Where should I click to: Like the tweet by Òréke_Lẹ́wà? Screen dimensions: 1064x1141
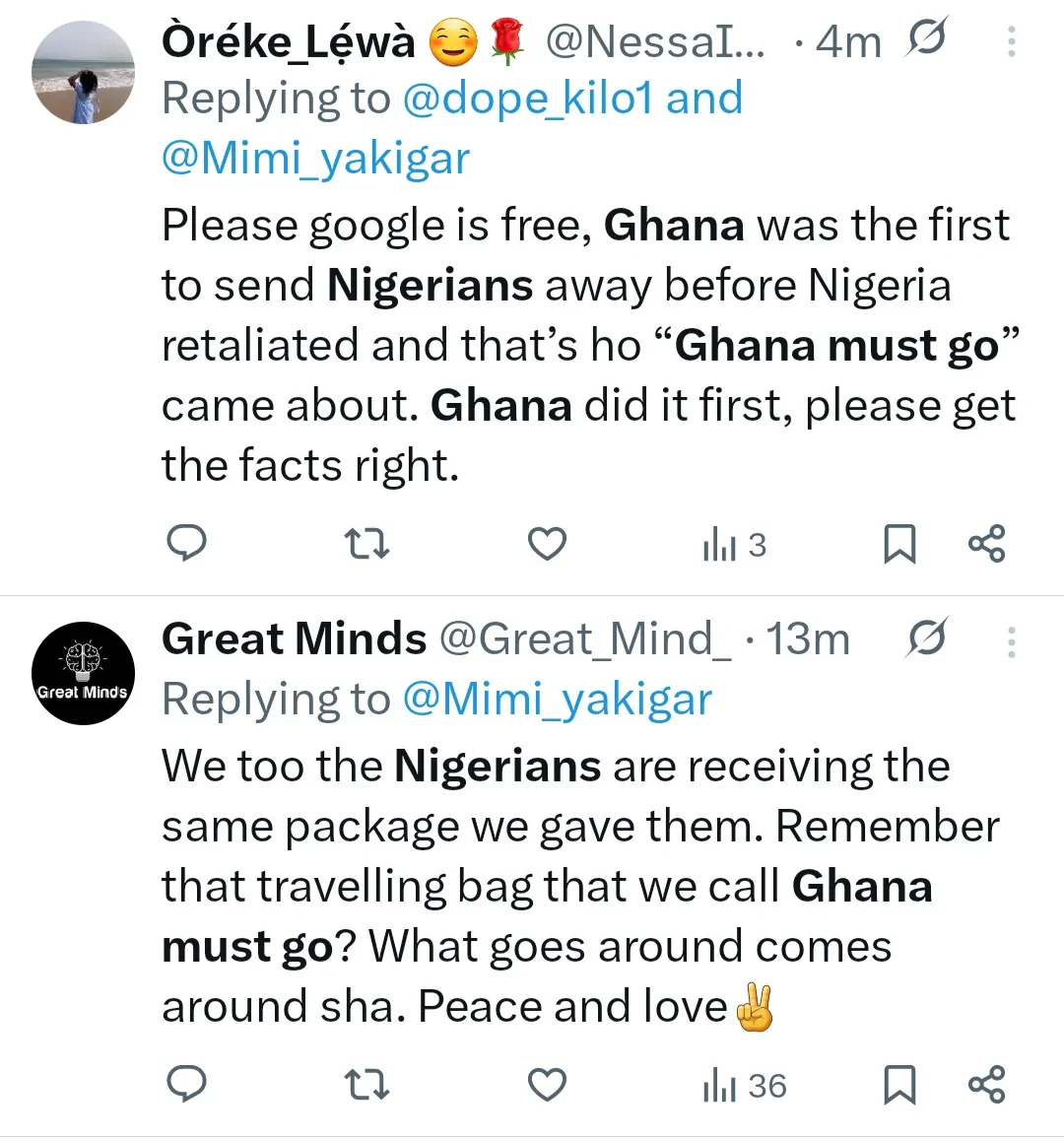[547, 543]
